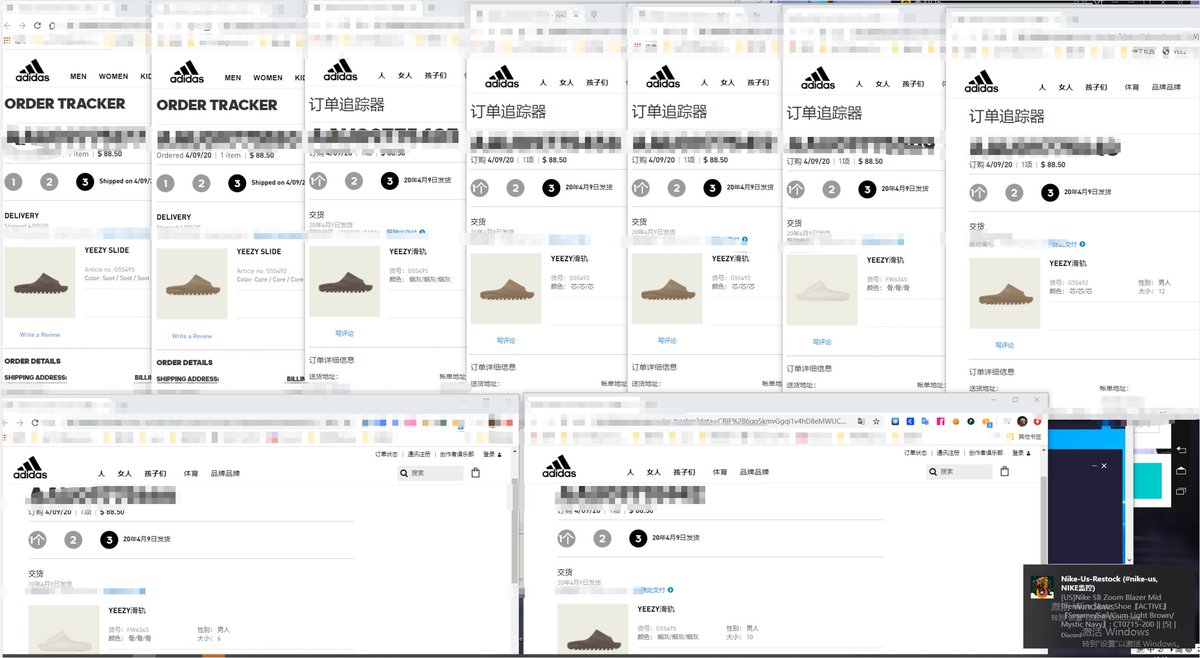
Task: Click bookmark star in size 10 dark slide window
Action: tap(875, 422)
